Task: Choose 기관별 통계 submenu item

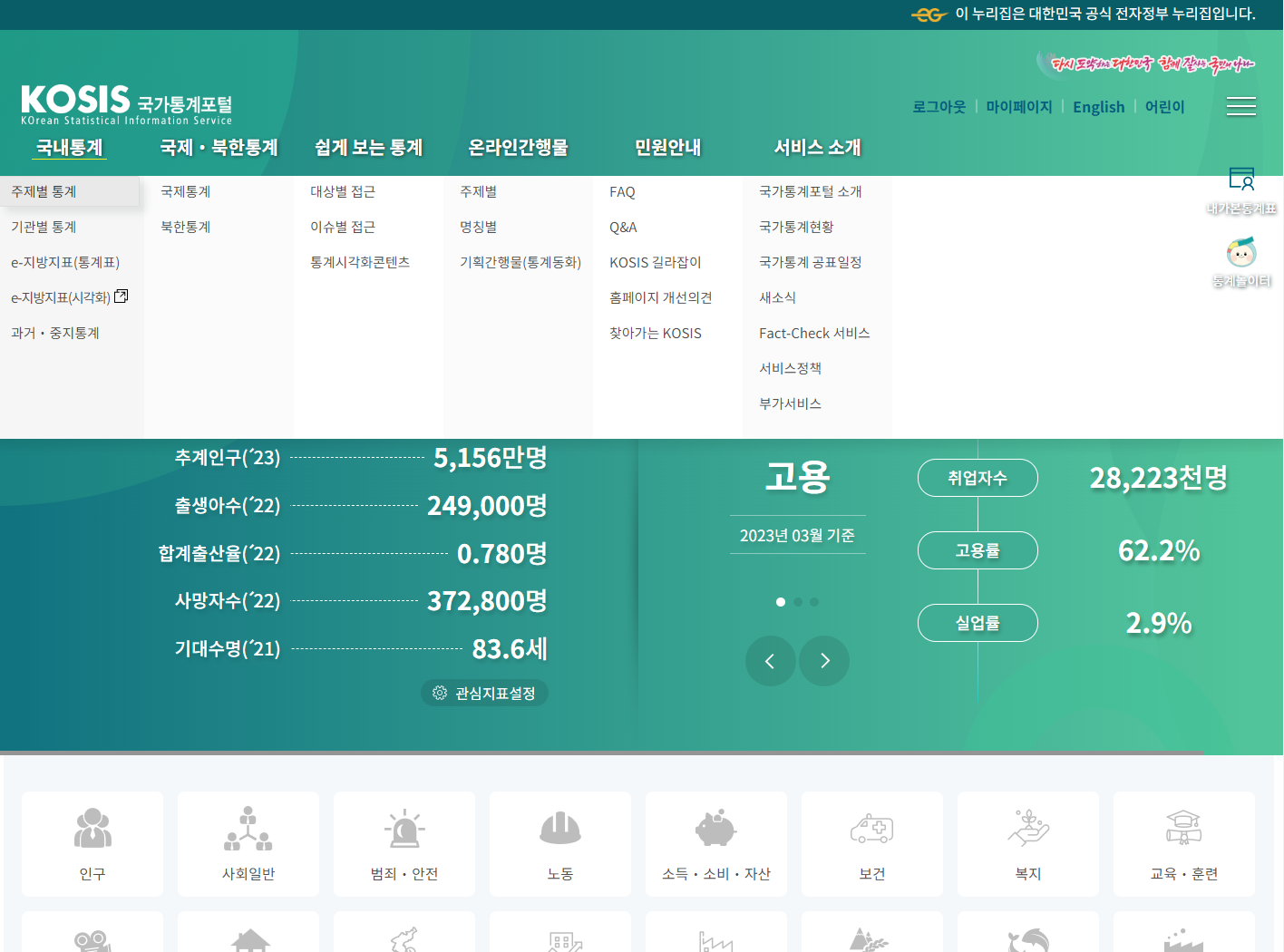Action: (x=44, y=227)
